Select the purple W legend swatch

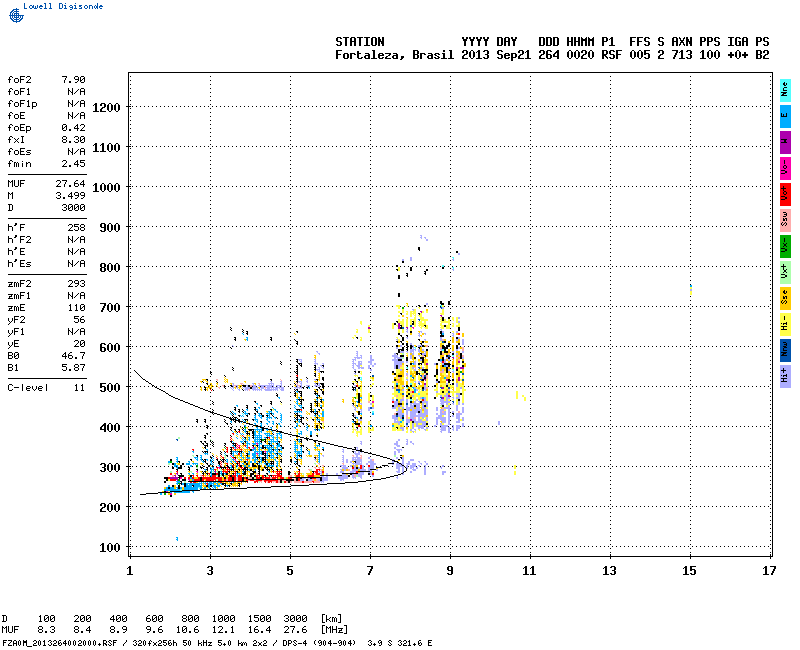[x=785, y=142]
